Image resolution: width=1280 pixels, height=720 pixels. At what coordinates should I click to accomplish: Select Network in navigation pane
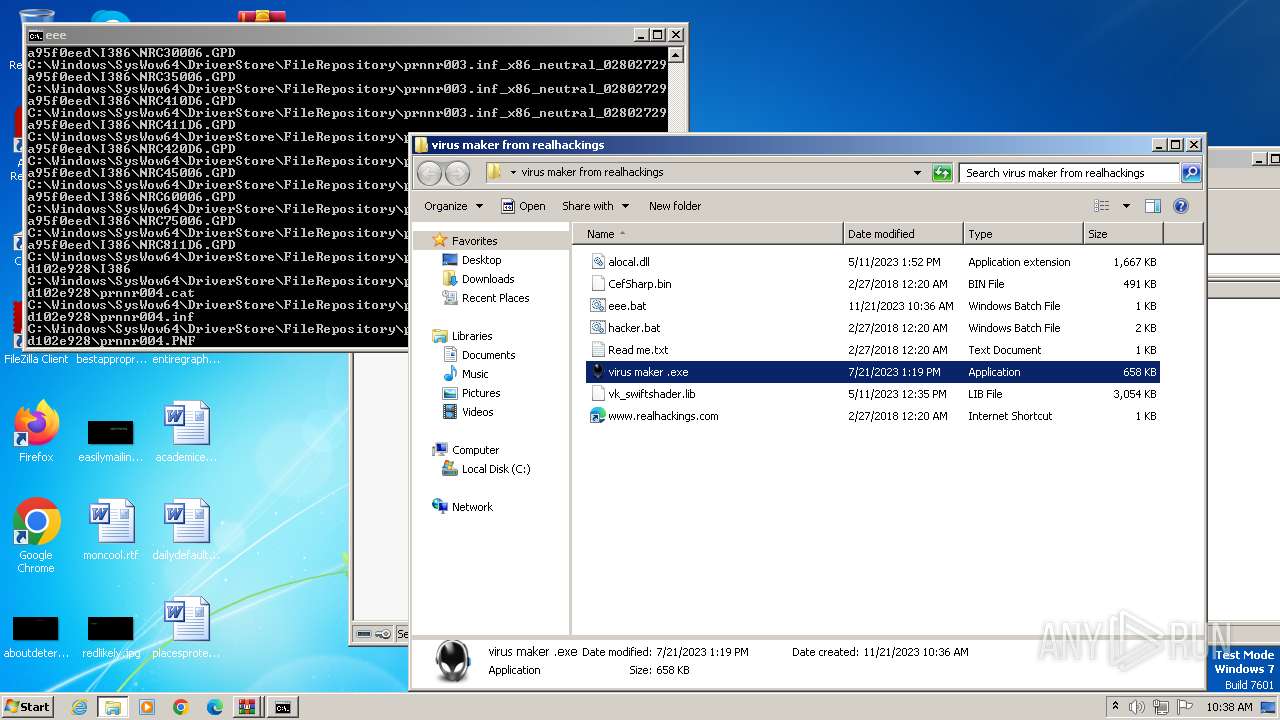472,507
